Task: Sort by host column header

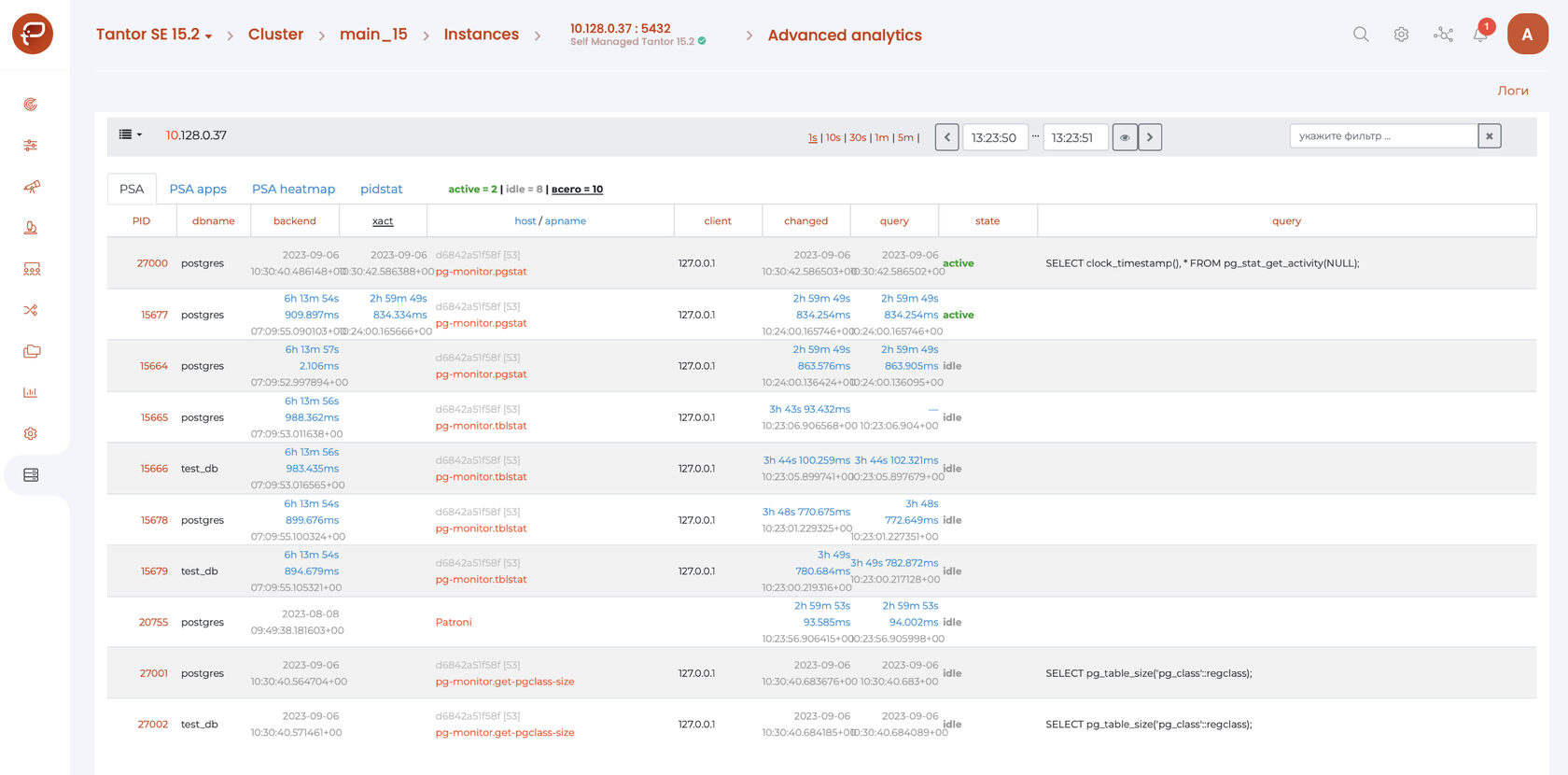Action: click(x=525, y=221)
